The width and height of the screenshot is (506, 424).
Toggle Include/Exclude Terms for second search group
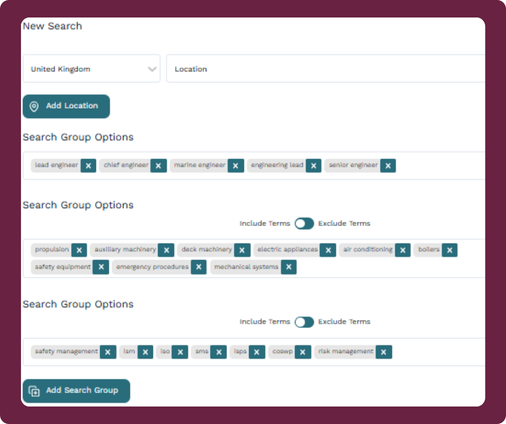(x=304, y=224)
